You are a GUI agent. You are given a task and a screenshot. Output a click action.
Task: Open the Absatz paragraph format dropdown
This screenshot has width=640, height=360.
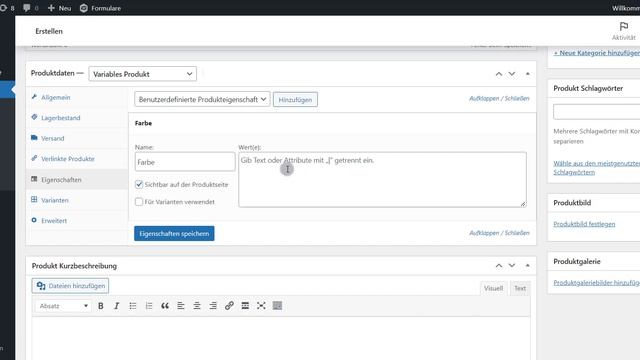[x=63, y=306]
